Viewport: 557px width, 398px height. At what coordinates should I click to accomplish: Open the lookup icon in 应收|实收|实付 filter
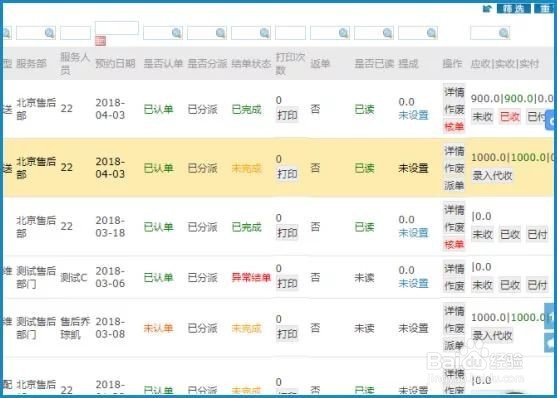503,33
